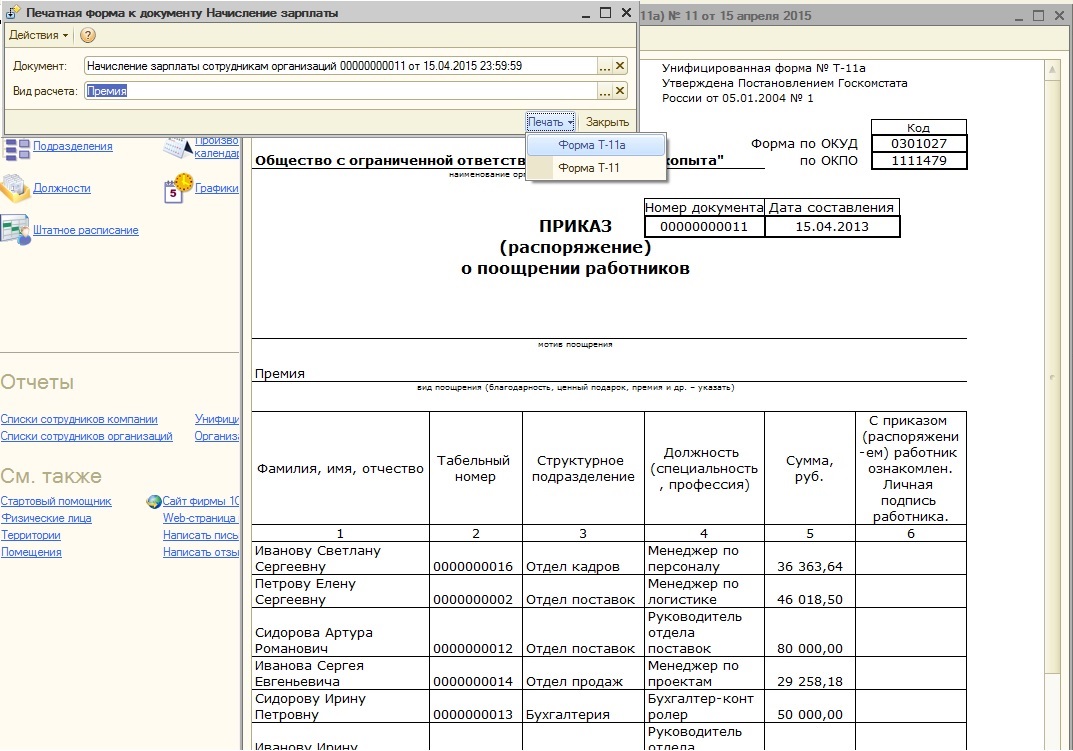This screenshot has width=1073, height=751.
Task: Click the production calendar icon
Action: tap(177, 147)
